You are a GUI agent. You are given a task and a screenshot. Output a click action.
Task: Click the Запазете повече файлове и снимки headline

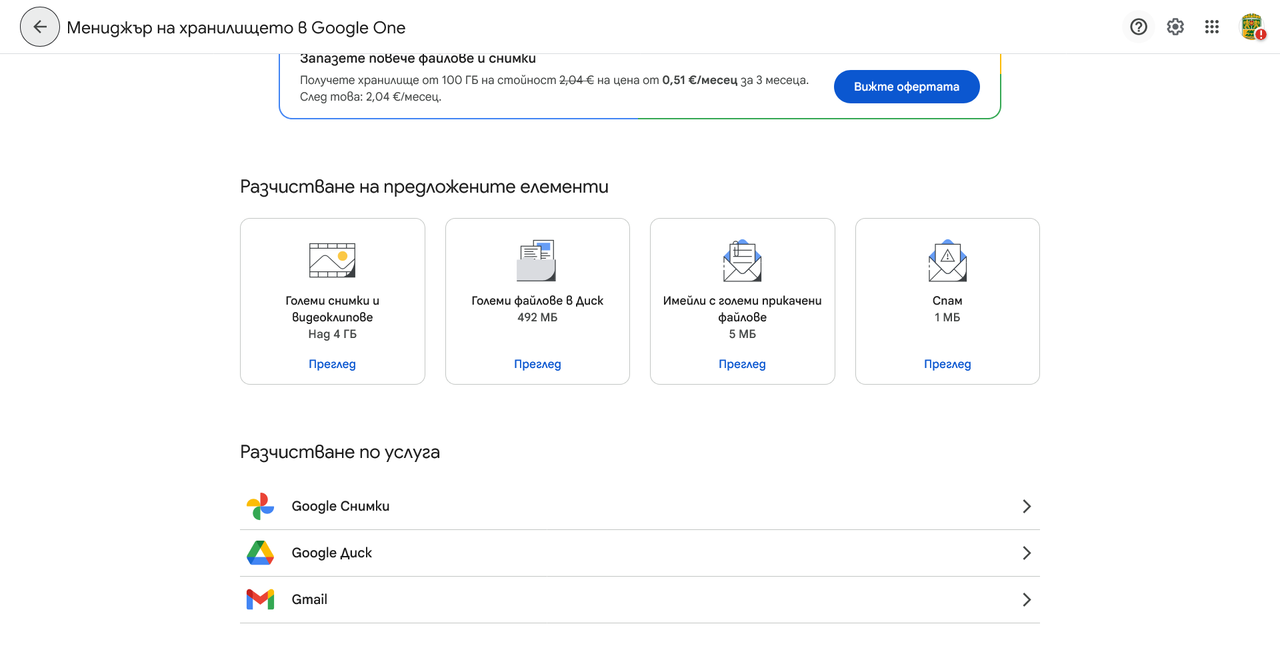pyautogui.click(x=418, y=59)
